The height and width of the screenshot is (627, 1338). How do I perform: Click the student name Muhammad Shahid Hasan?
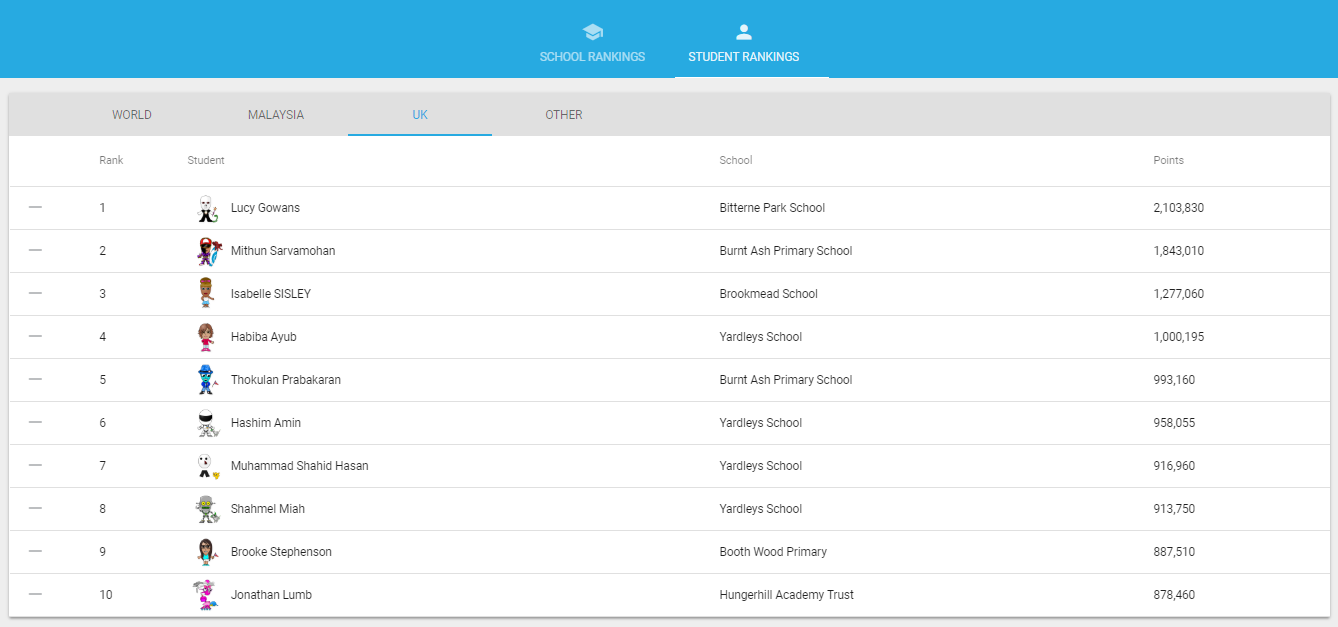(x=299, y=466)
